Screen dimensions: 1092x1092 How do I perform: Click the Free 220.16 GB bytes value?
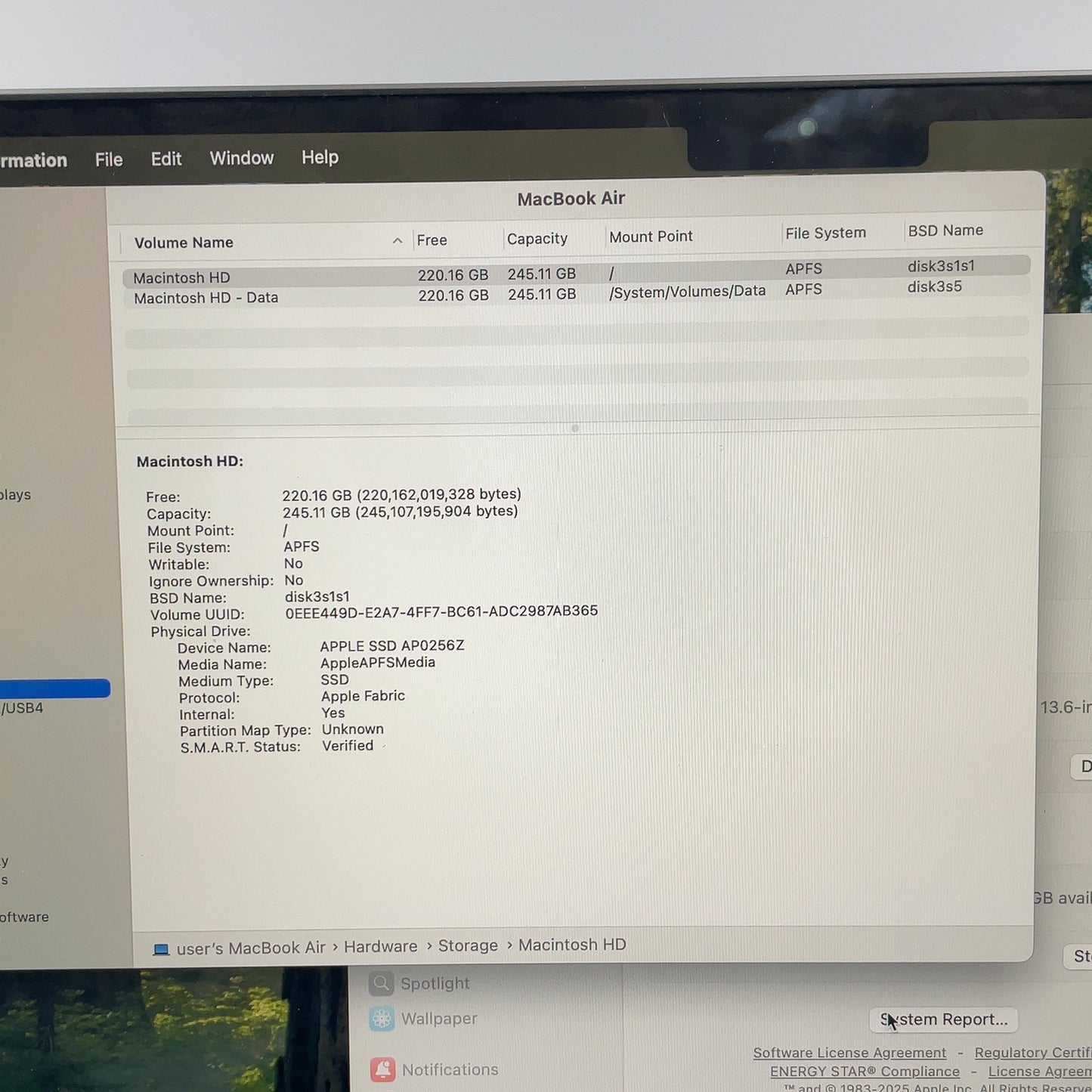[401, 494]
